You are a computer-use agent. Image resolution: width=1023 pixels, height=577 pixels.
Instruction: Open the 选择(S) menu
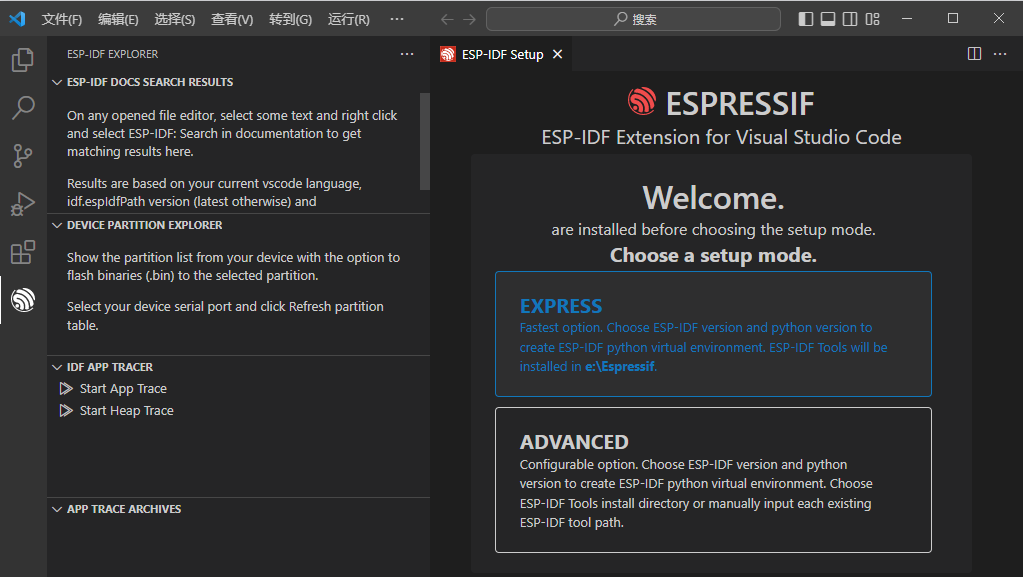(174, 20)
